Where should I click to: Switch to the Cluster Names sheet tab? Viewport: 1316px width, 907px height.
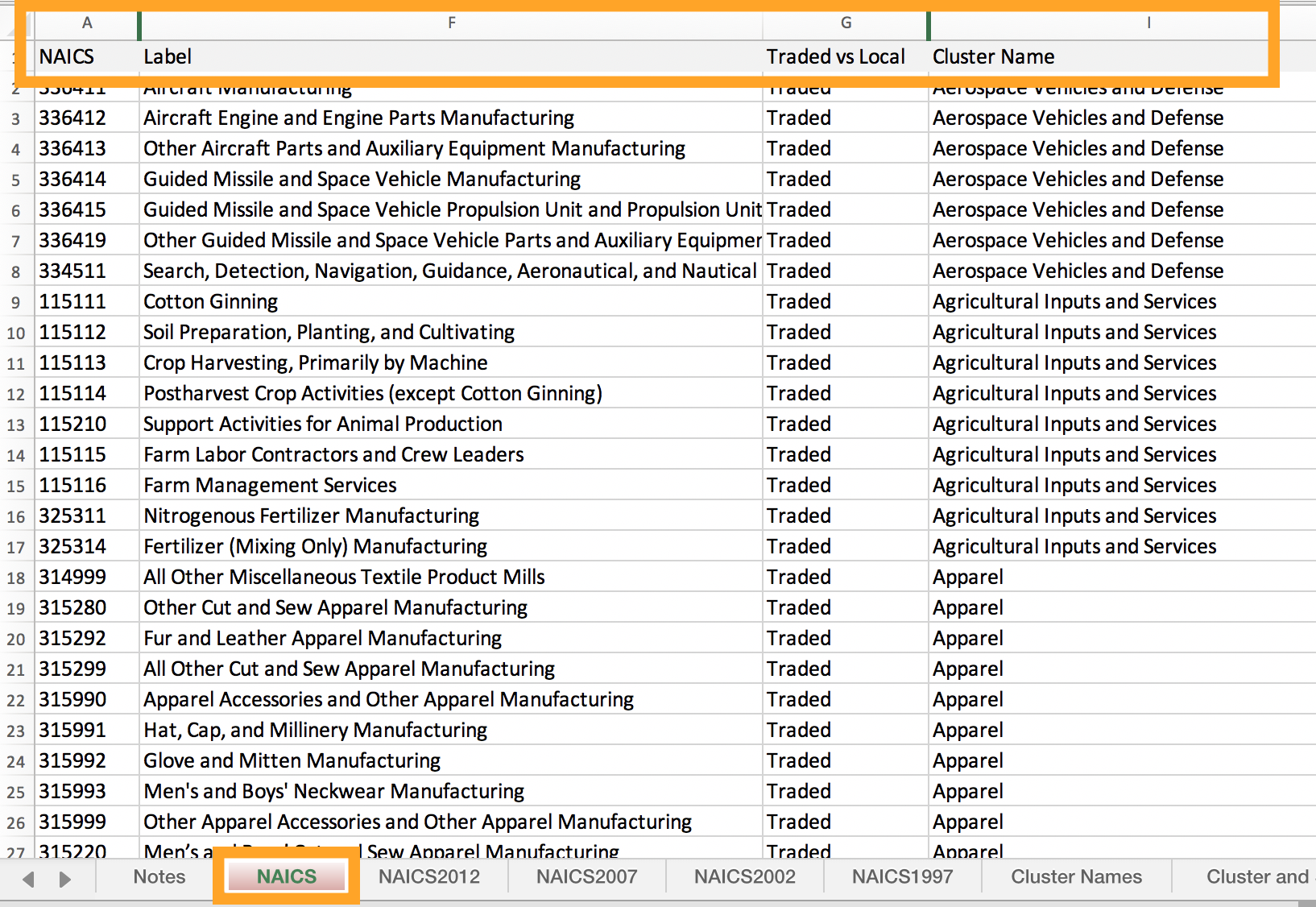click(x=1077, y=876)
